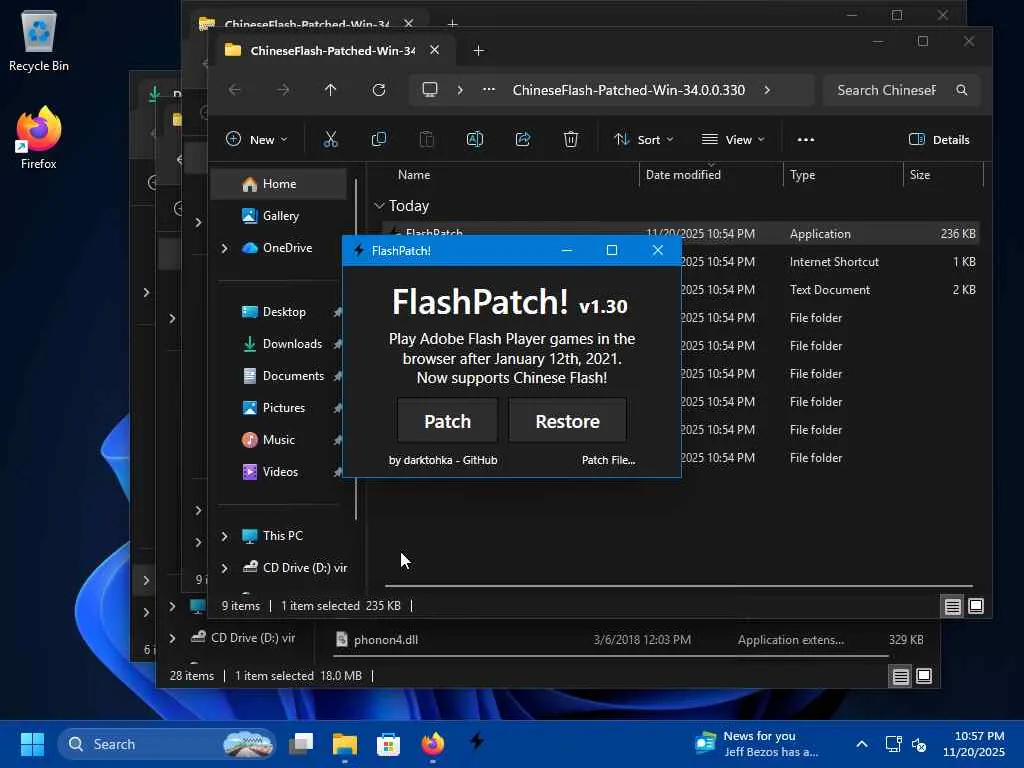Screen dimensions: 1024x768
Task: Click the Search ChineseFlash input box
Action: 901,89
